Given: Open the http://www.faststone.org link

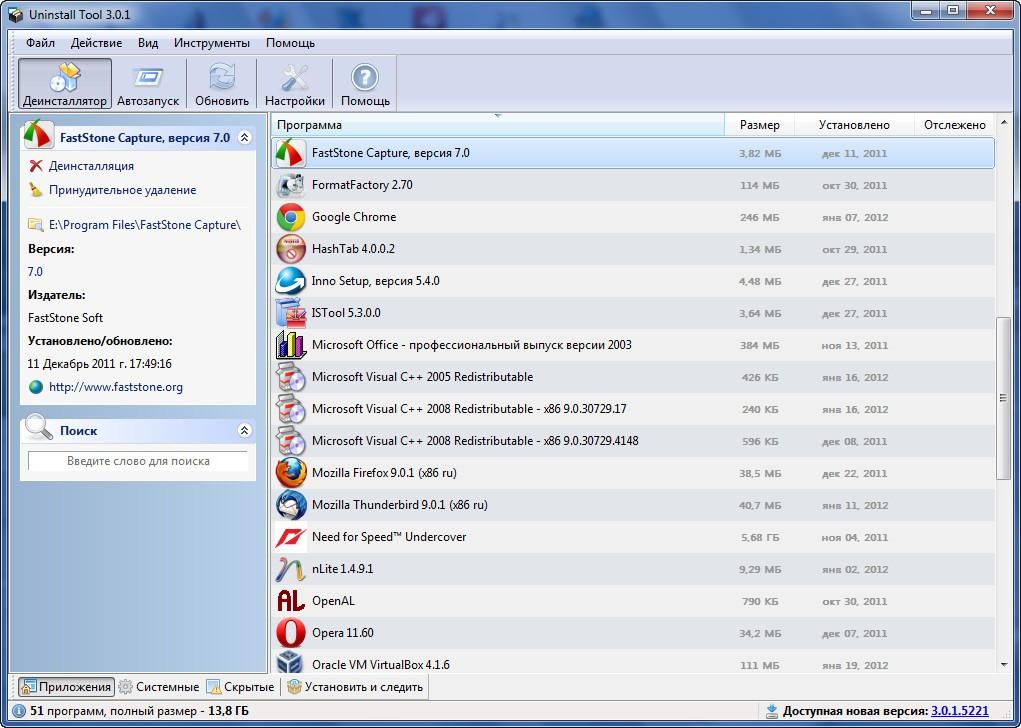Looking at the screenshot, I should (x=116, y=387).
